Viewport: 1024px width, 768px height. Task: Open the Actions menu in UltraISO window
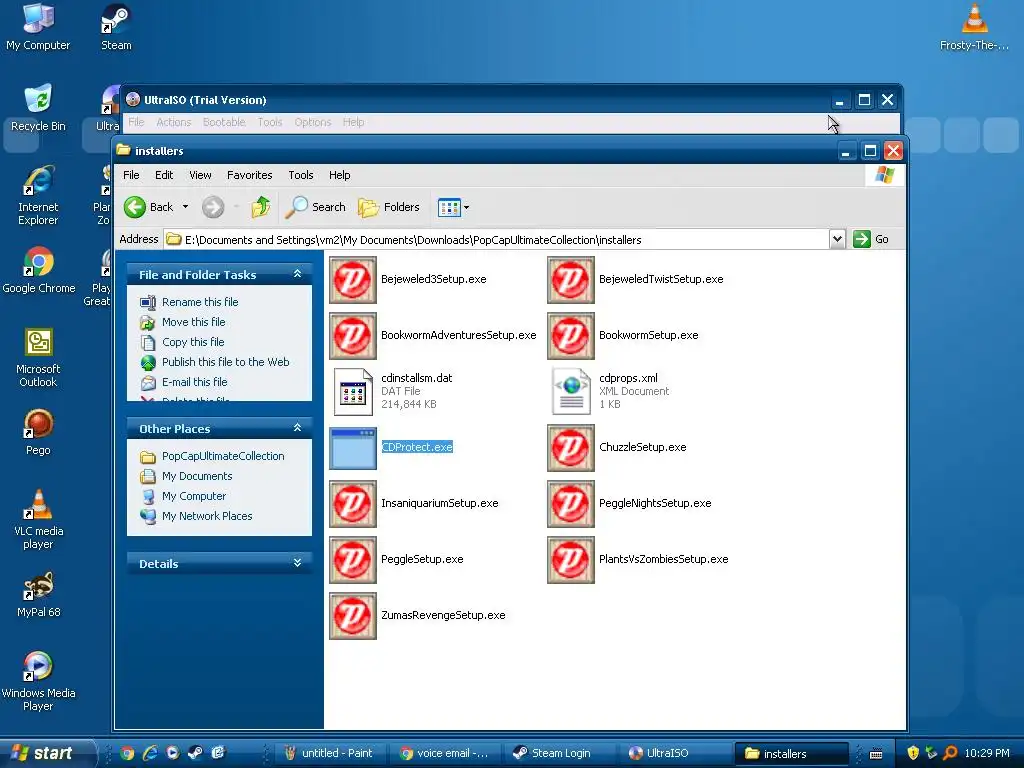(x=173, y=122)
